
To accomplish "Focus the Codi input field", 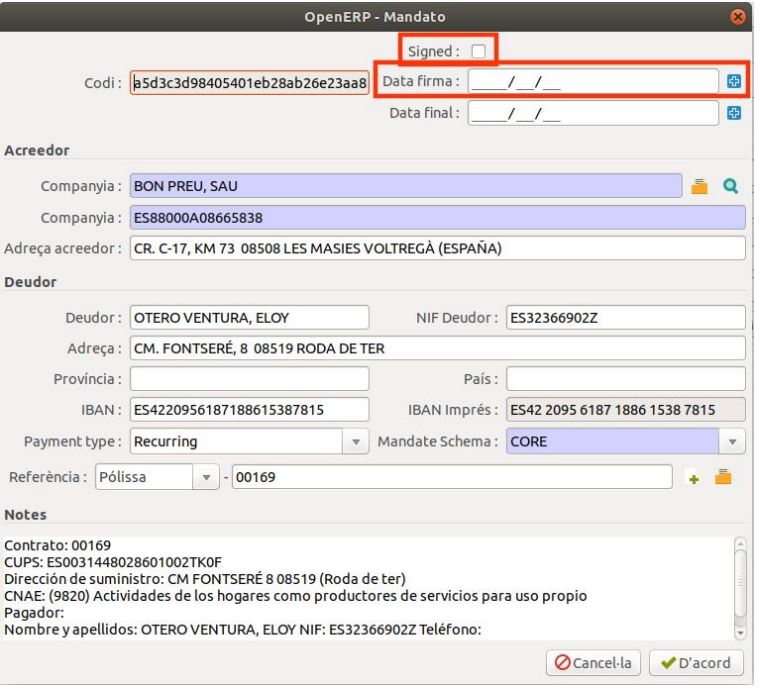I will click(x=251, y=81).
